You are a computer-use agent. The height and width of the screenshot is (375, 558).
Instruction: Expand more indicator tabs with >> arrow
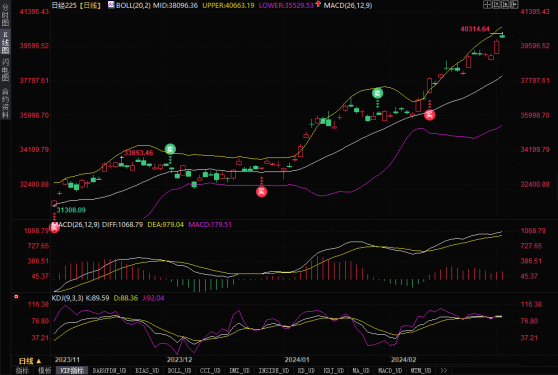443,371
